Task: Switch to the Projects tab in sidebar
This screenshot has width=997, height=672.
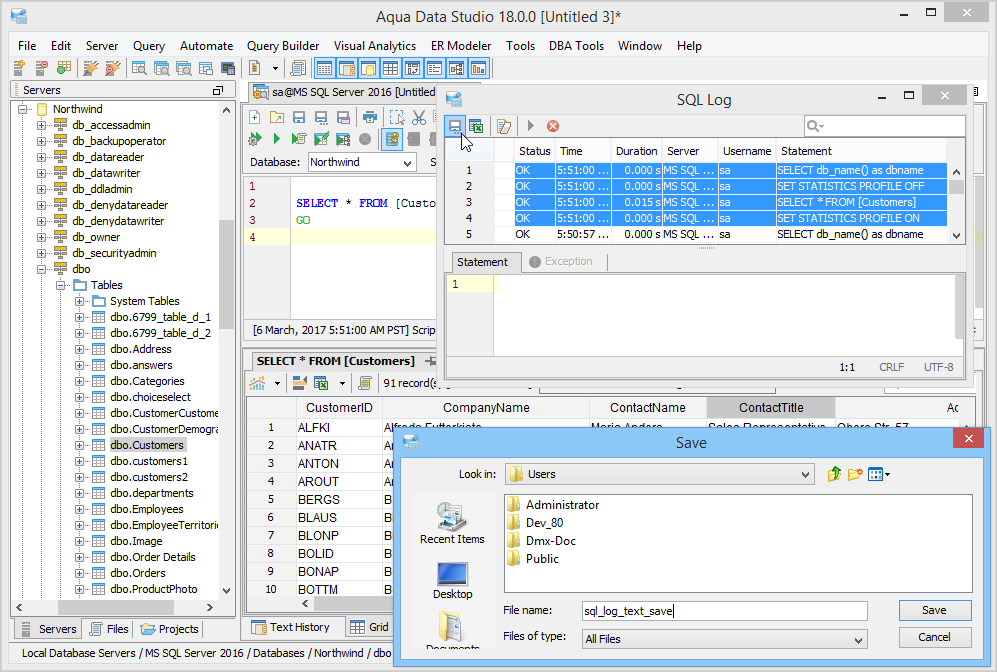Action: coord(170,629)
